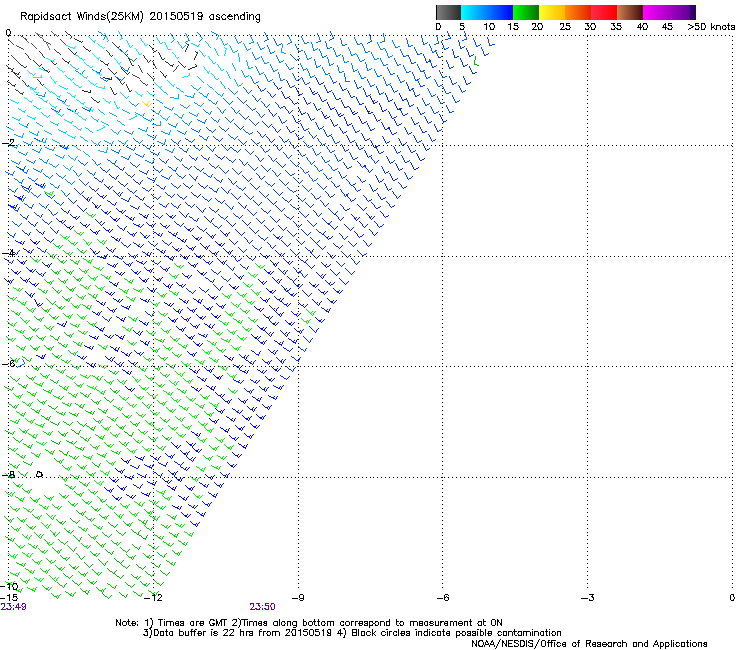The width and height of the screenshot is (740, 650).
Task: Click the isolated green barb near swath top edge
Action: (x=476, y=60)
